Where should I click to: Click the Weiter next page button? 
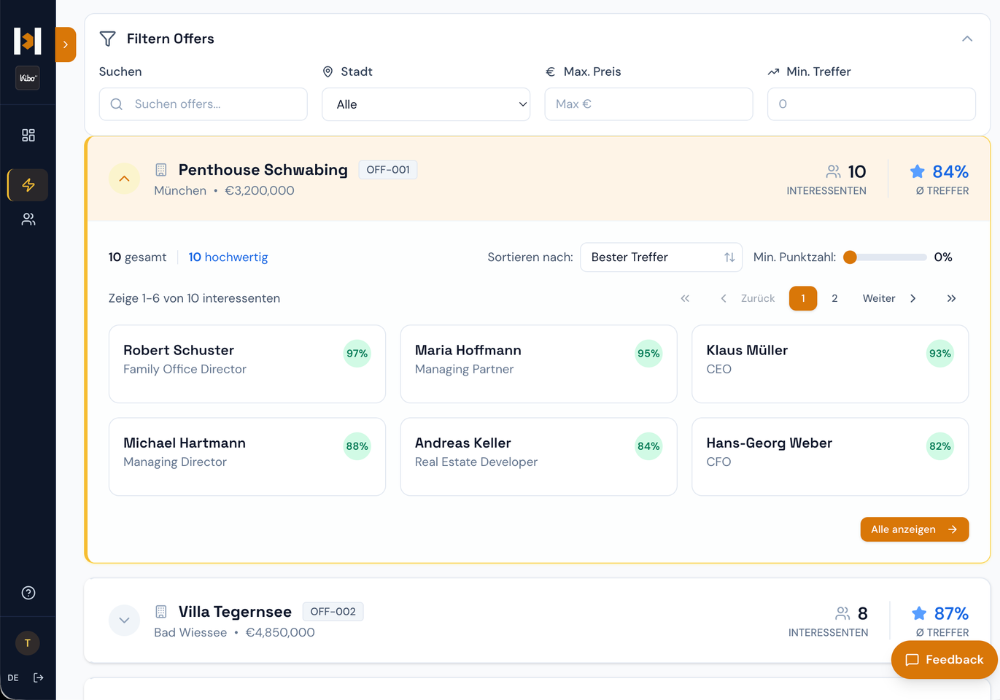point(889,298)
